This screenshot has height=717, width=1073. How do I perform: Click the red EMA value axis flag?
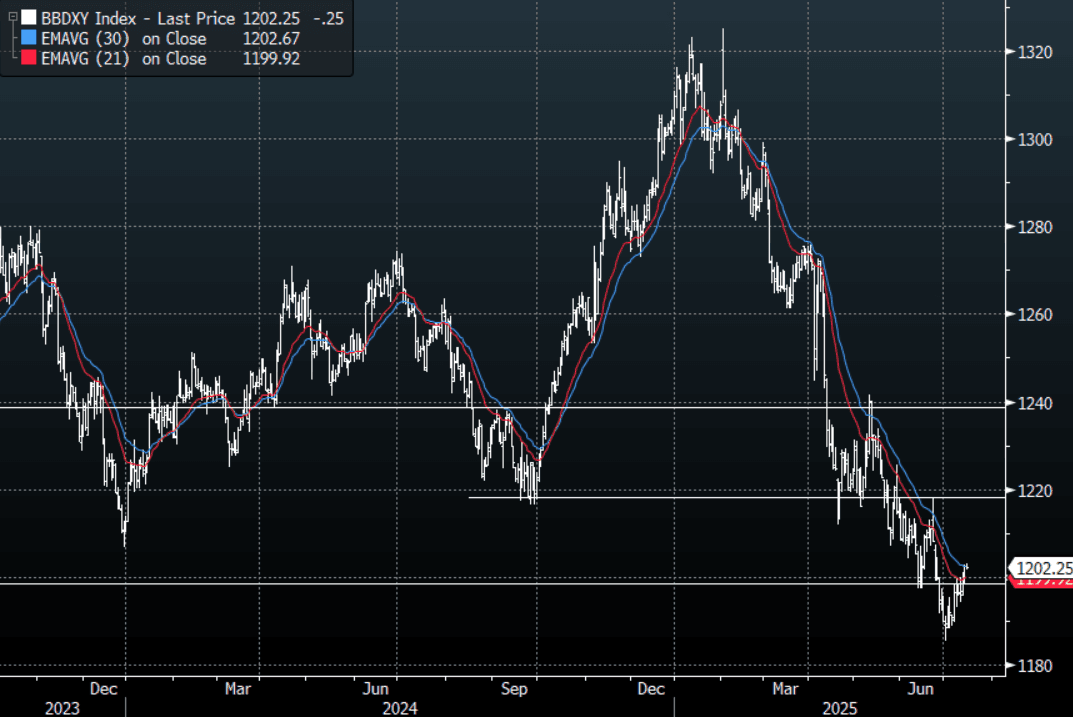pos(1042,582)
